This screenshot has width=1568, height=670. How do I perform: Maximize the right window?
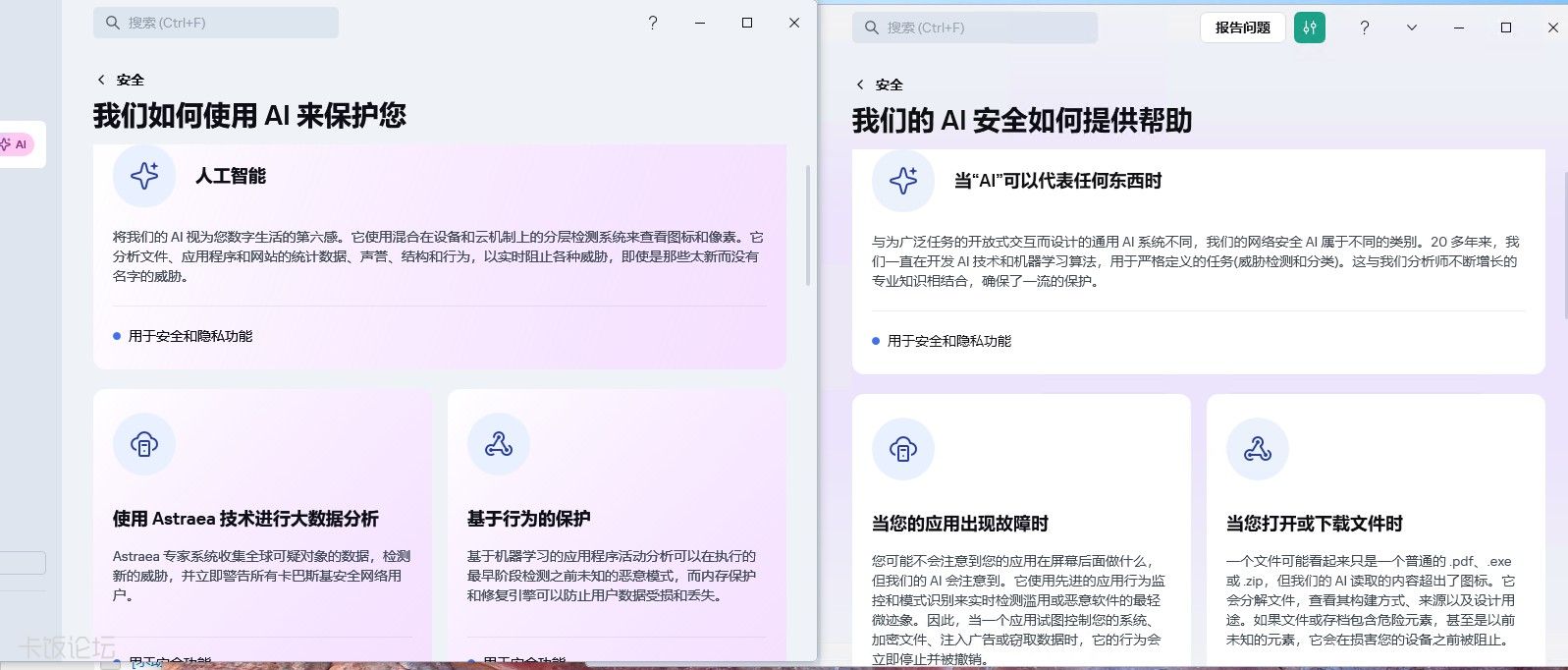click(1506, 28)
